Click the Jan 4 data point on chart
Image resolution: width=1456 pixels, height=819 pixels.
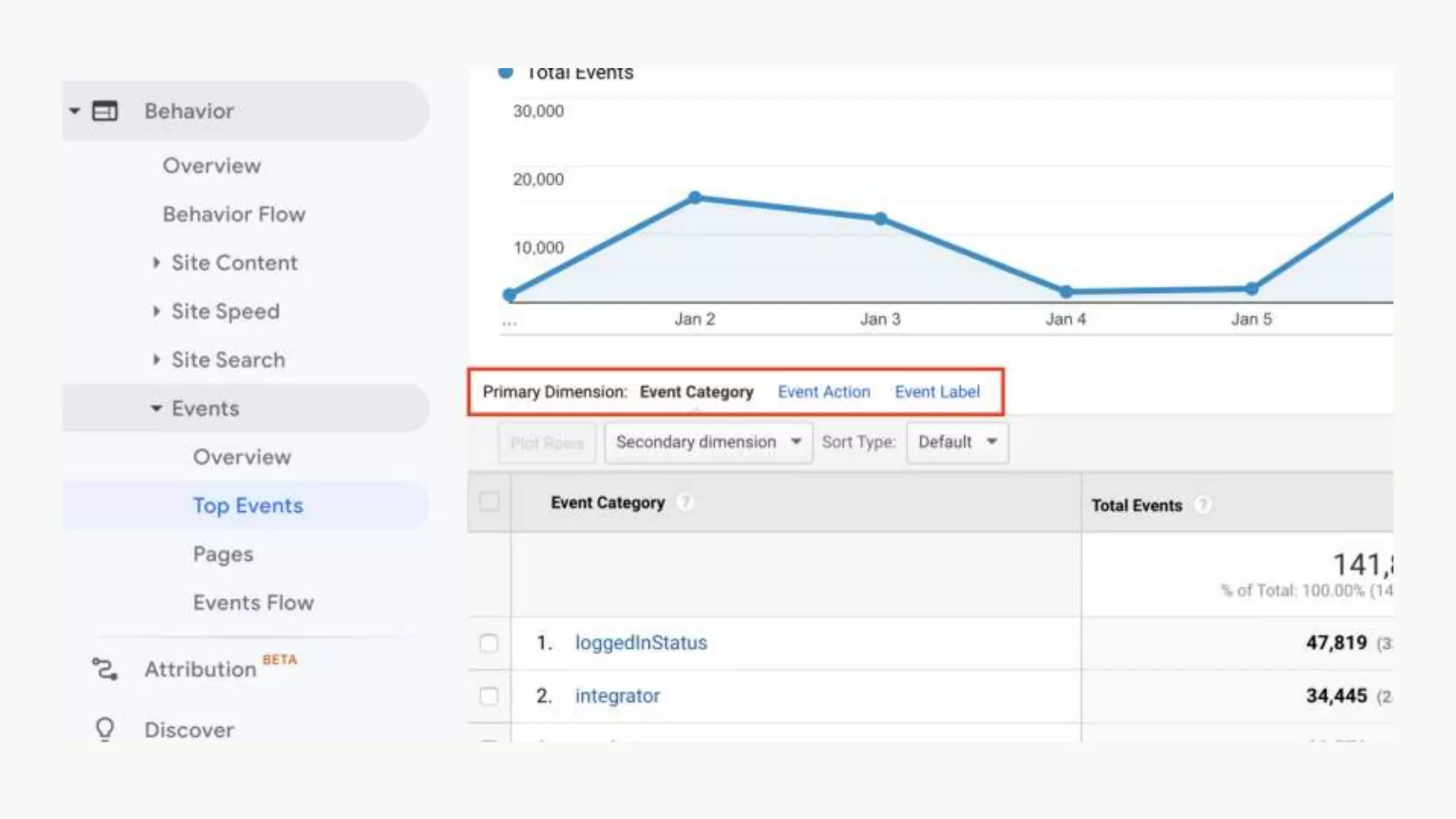point(1066,291)
